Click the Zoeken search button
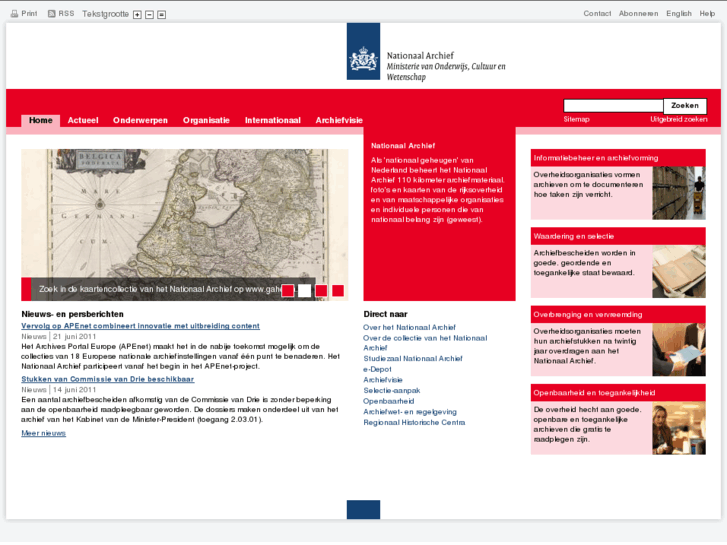This screenshot has height=545, width=727. [x=685, y=106]
